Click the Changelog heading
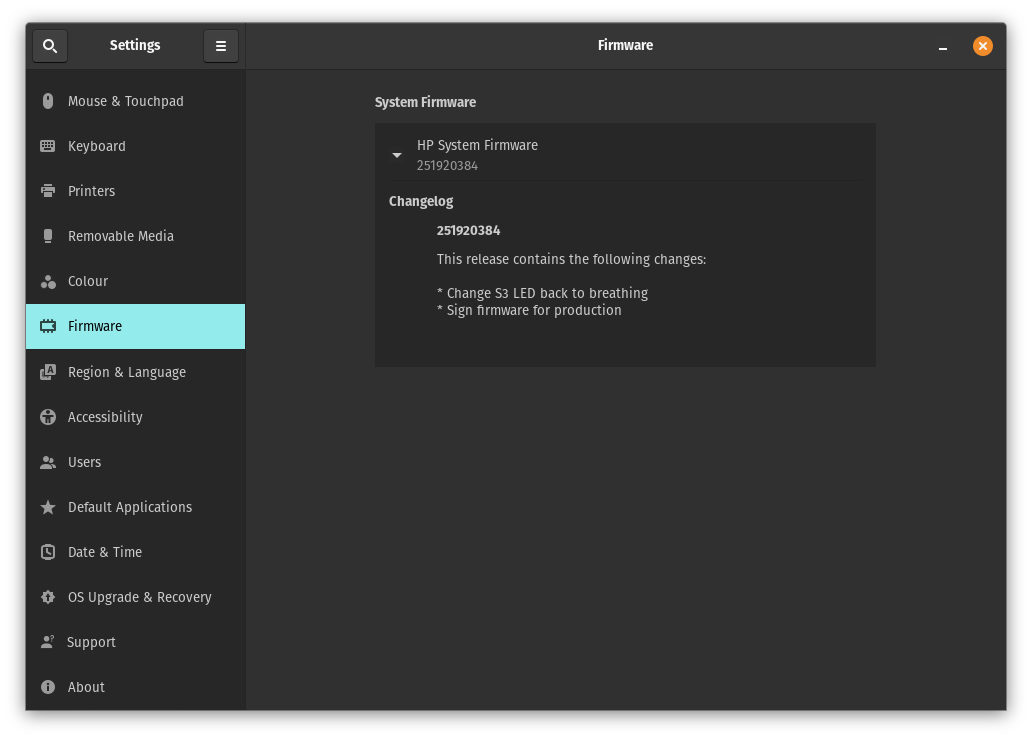Image resolution: width=1032 pixels, height=739 pixels. (421, 201)
